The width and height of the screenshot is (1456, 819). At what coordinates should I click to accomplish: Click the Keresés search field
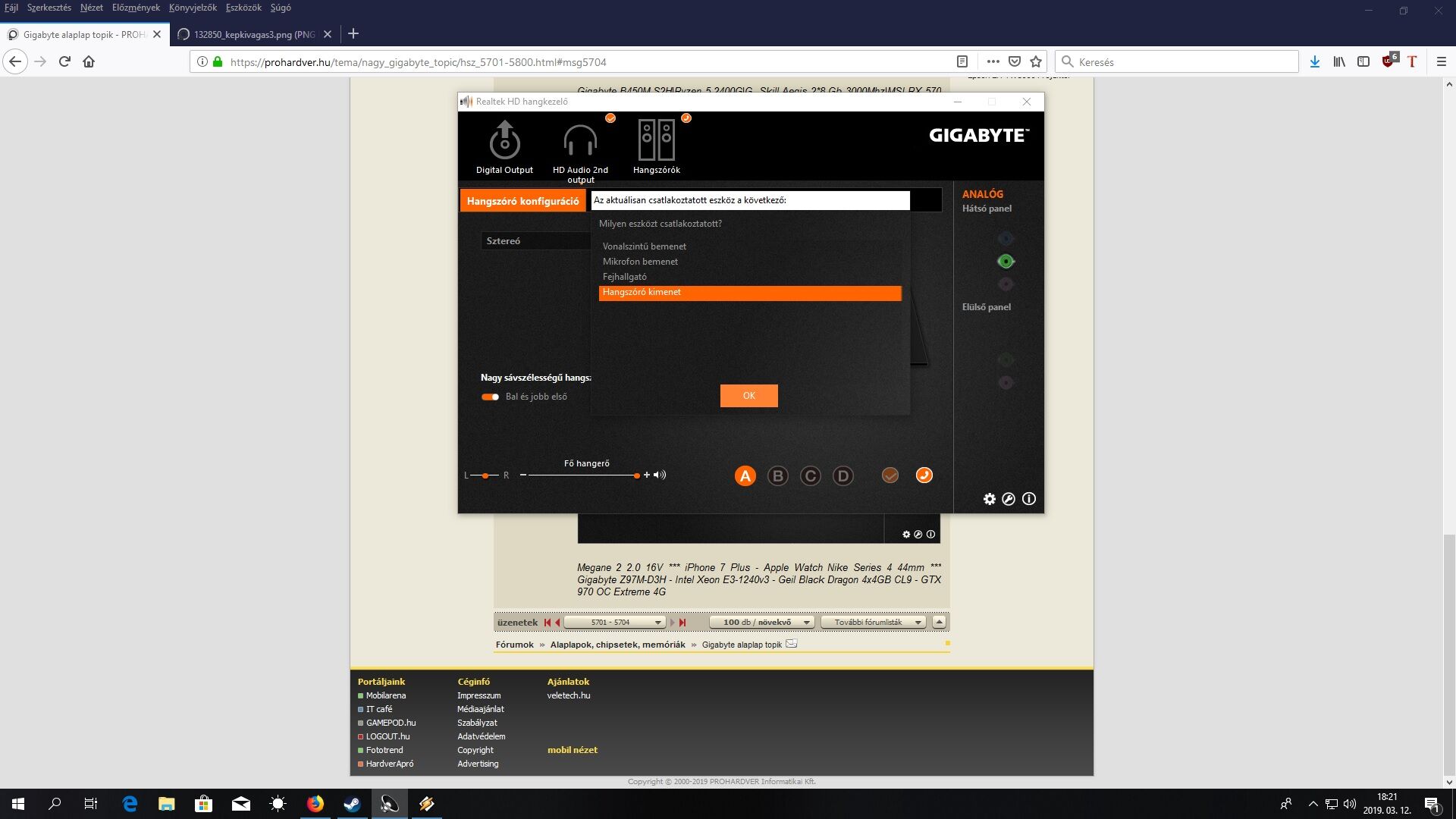[x=1177, y=62]
